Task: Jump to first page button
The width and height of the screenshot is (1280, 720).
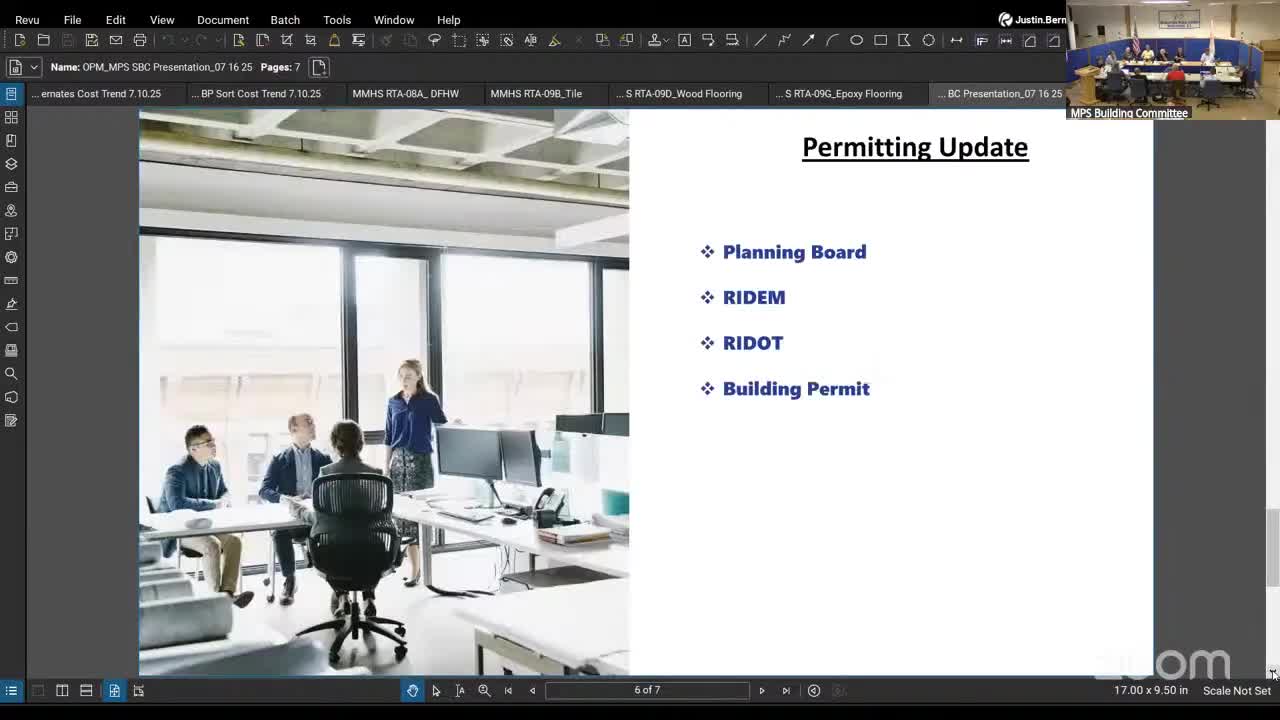Action: (508, 690)
